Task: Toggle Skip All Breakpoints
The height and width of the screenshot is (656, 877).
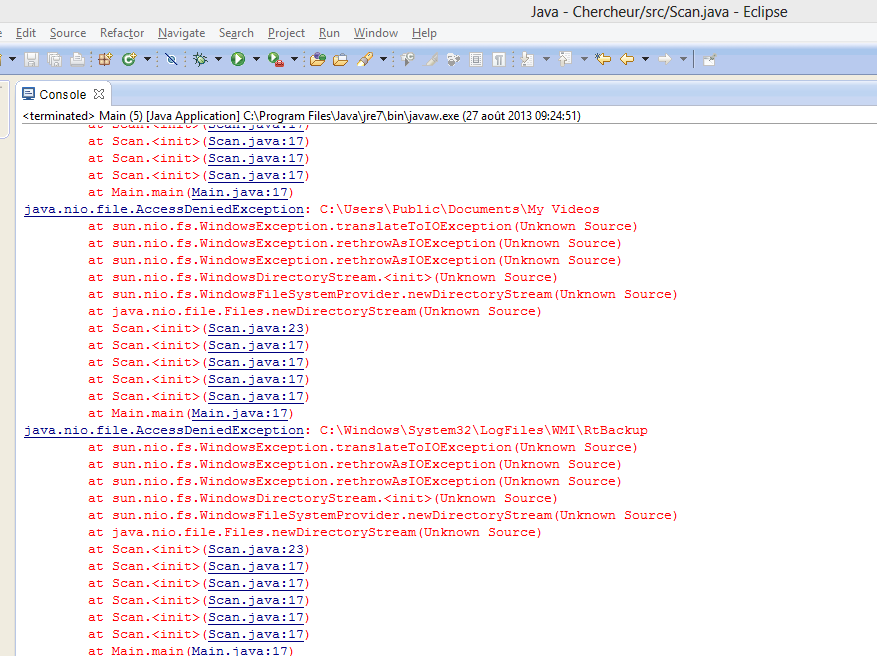Action: tap(170, 59)
